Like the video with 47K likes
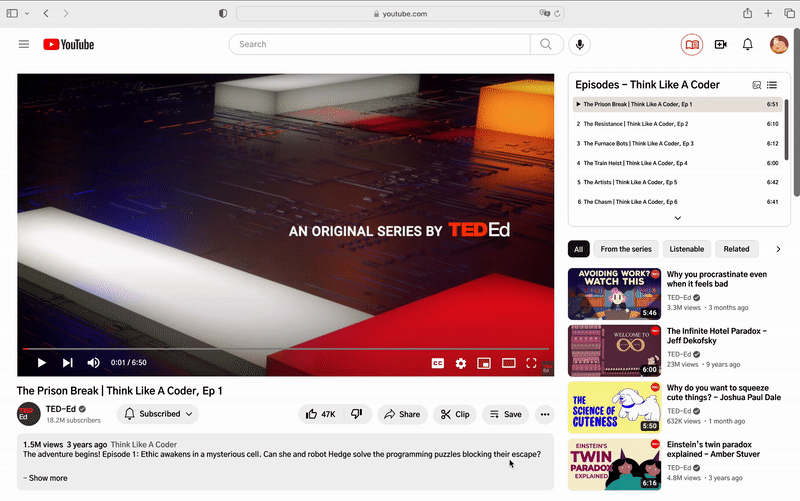800x501 pixels. pos(321,414)
